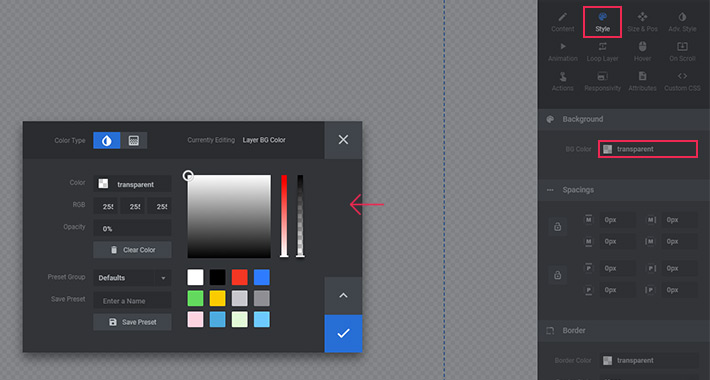The image size is (710, 380).
Task: Click the Spacings section header
Action: point(624,190)
